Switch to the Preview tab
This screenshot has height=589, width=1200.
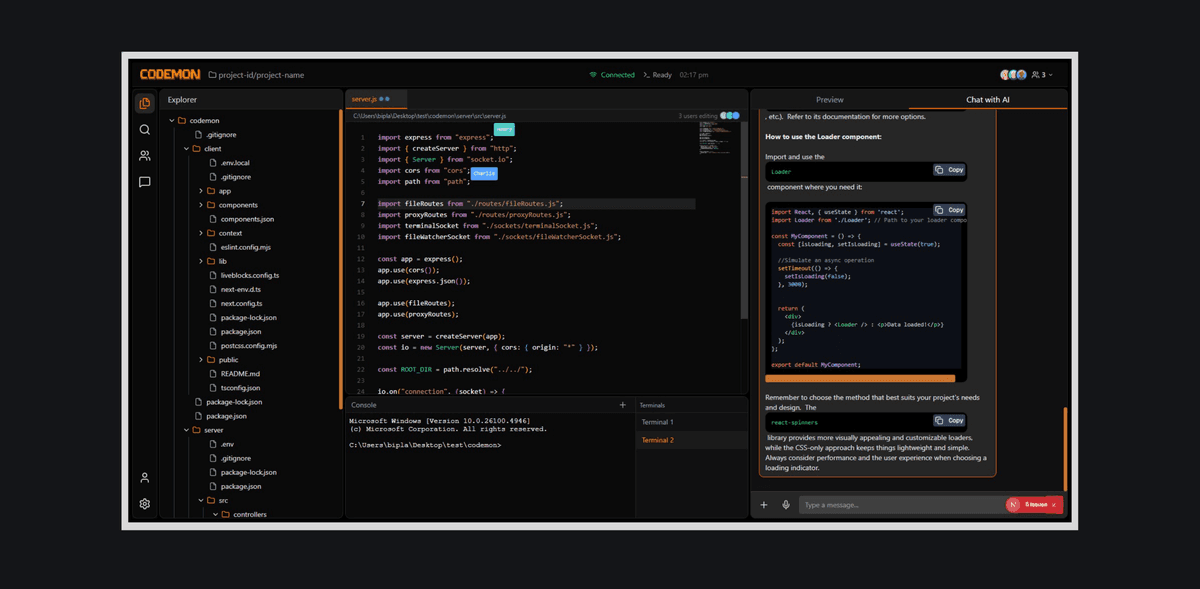pyautogui.click(x=829, y=100)
